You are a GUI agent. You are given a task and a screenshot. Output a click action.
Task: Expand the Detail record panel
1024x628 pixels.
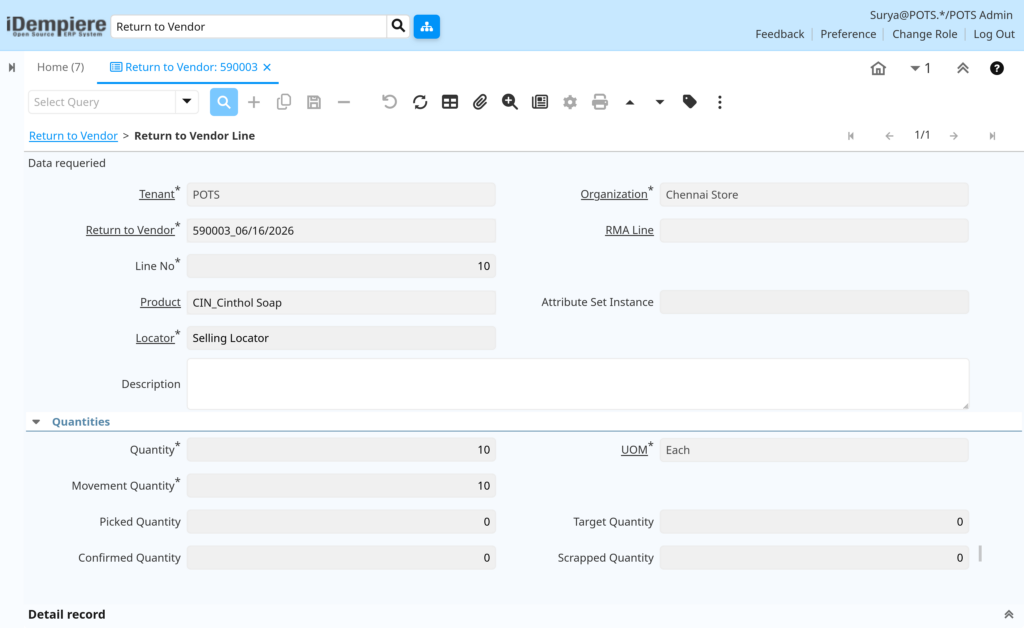(x=1008, y=614)
